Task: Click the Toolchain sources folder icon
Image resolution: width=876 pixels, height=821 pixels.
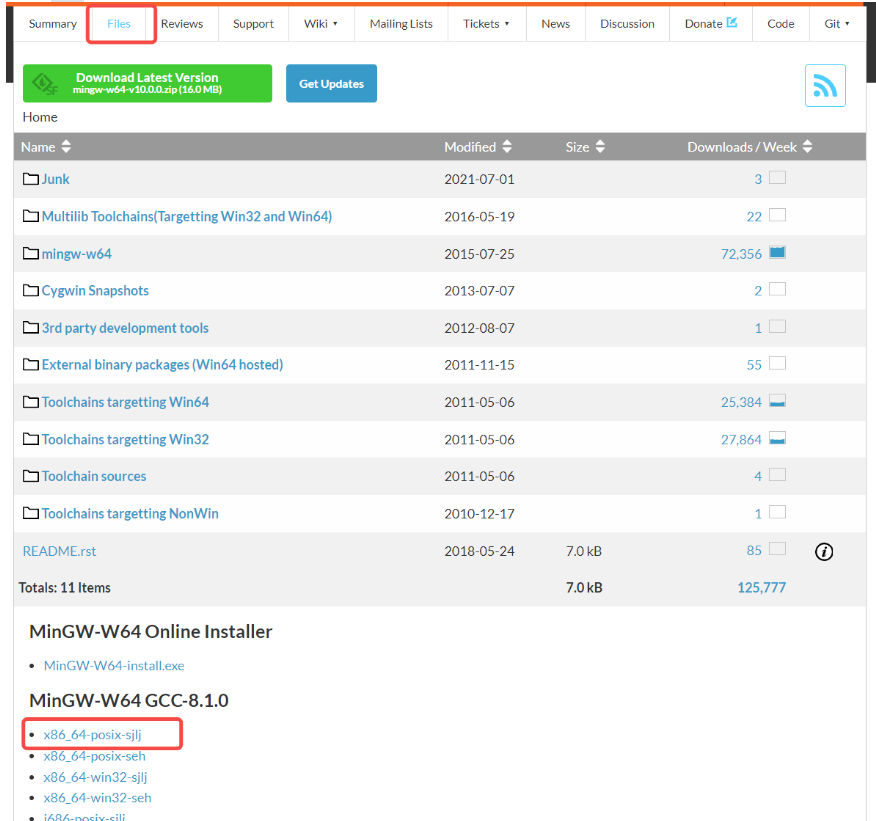Action: (x=31, y=476)
